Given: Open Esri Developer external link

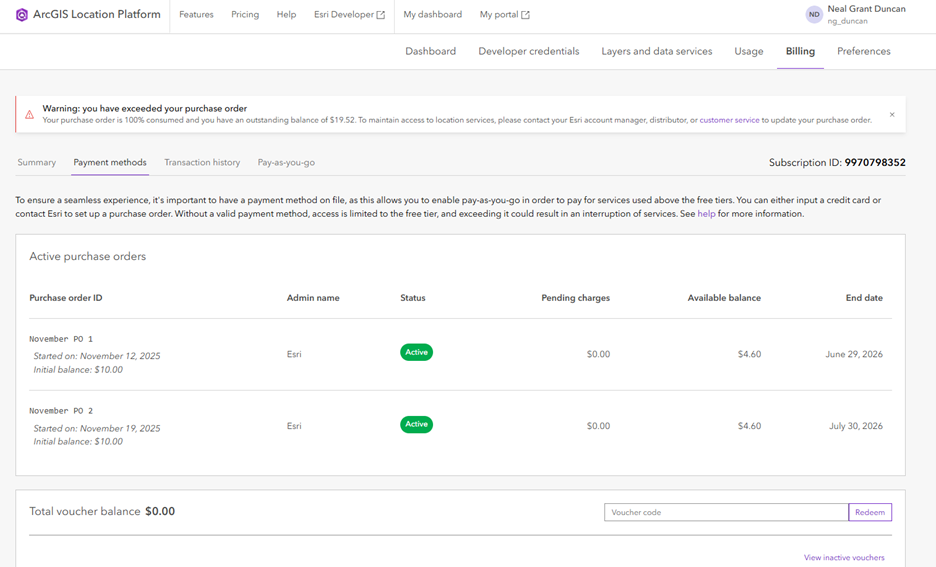Looking at the screenshot, I should [349, 15].
